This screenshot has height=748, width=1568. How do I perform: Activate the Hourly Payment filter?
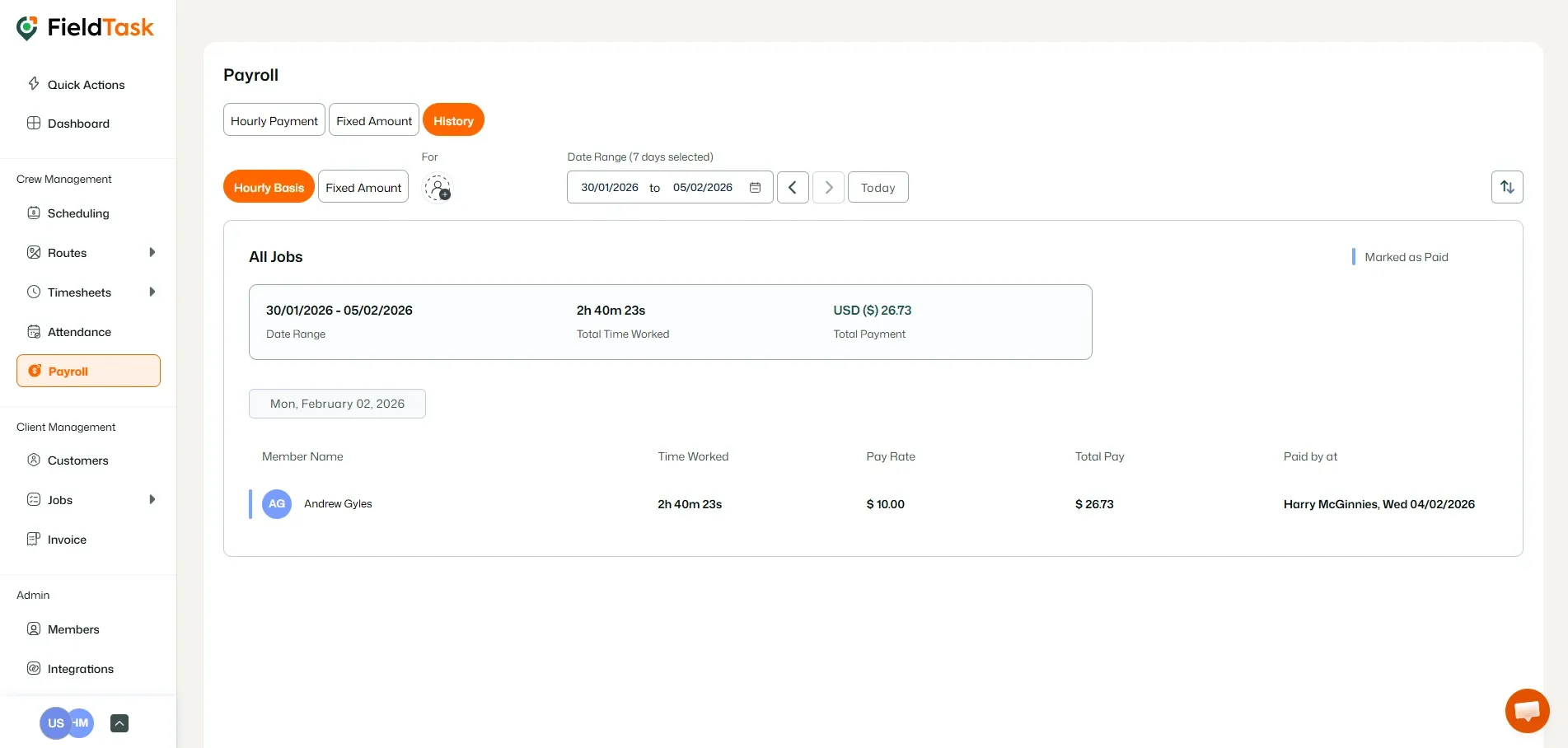(x=274, y=119)
